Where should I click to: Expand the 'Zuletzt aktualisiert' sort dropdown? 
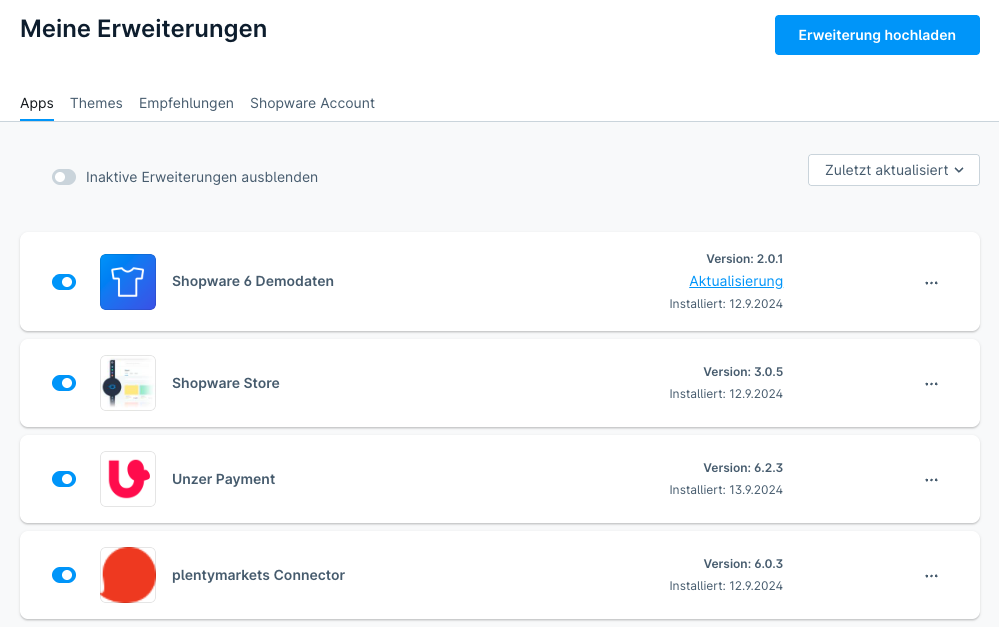coord(893,170)
